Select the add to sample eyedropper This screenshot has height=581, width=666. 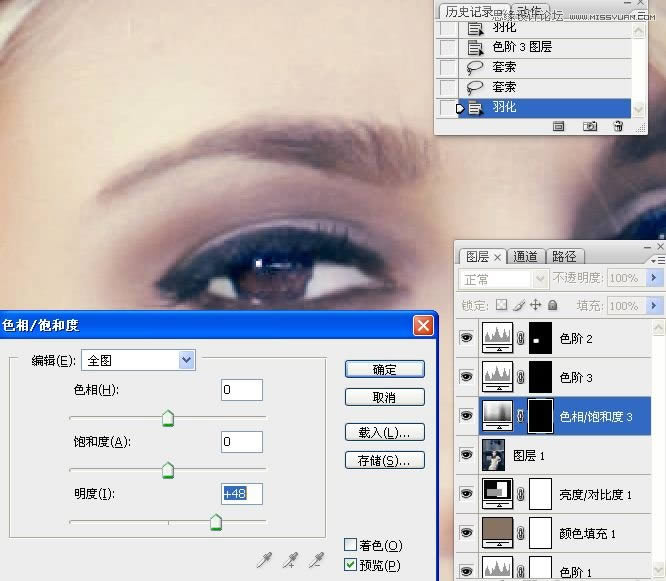[291, 561]
